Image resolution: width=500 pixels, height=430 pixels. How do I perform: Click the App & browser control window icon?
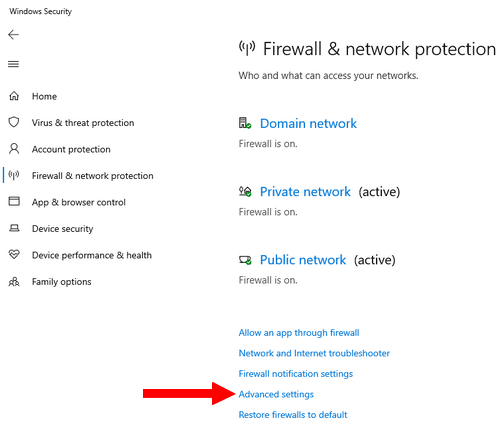pos(14,202)
